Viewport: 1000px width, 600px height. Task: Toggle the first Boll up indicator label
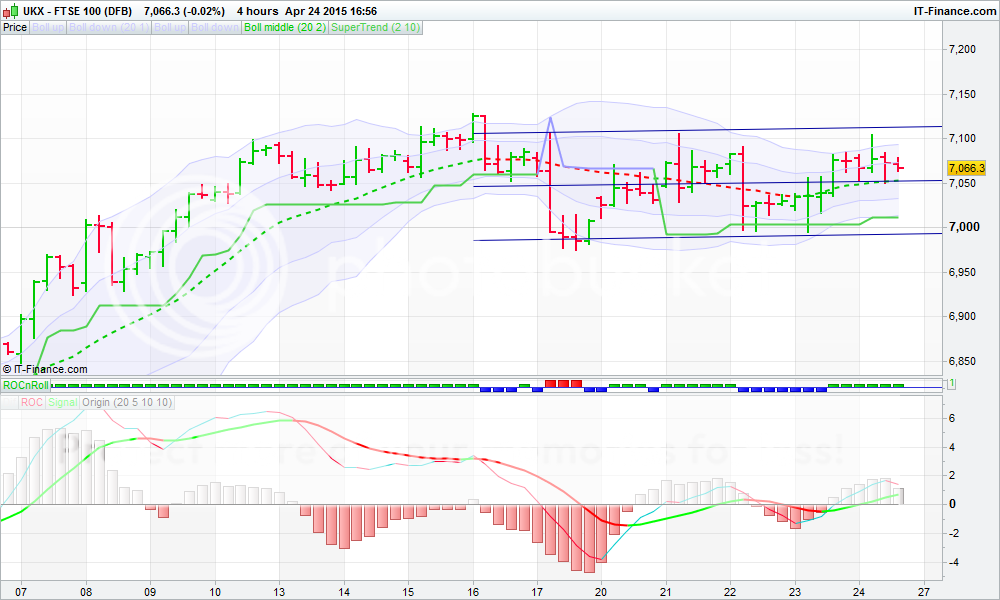pyautogui.click(x=48, y=27)
